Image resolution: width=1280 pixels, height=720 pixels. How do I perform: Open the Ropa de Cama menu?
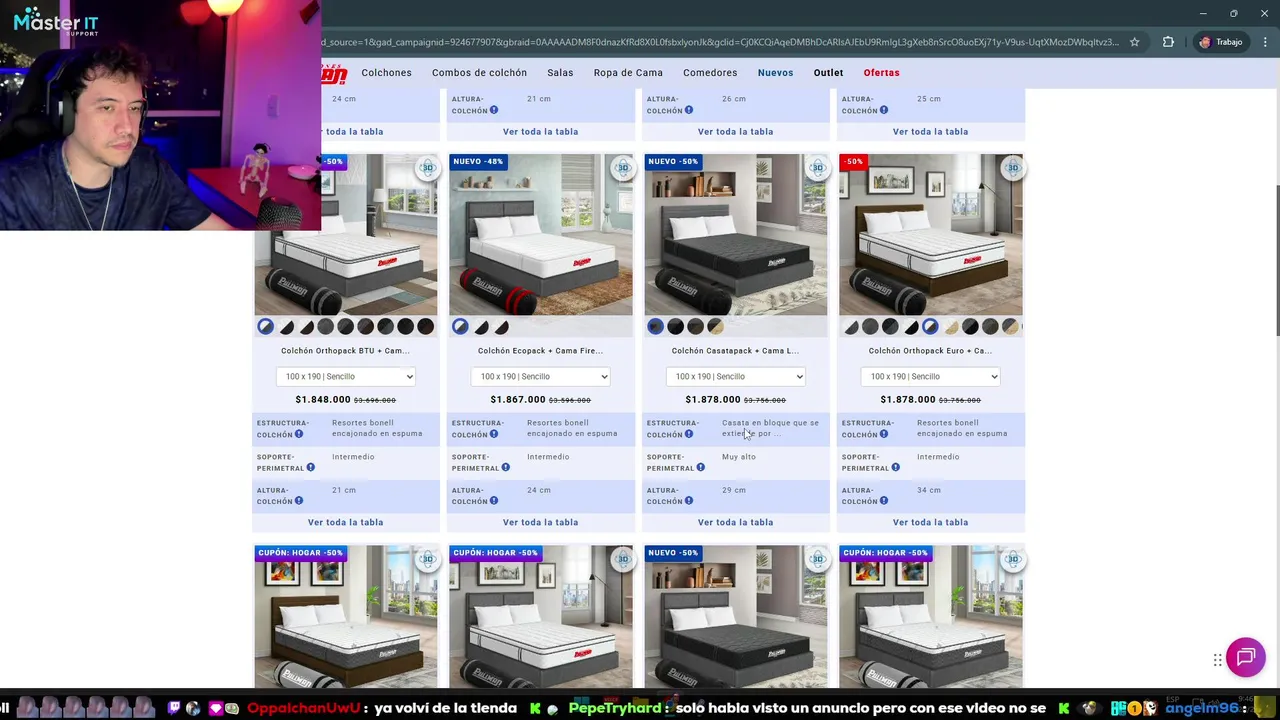(628, 73)
